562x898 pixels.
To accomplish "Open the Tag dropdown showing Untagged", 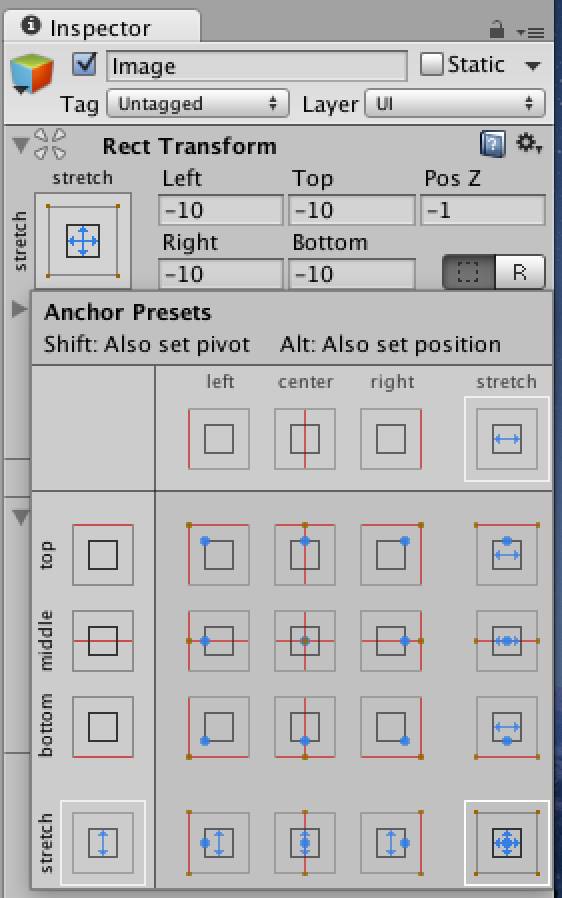I will [x=198, y=104].
